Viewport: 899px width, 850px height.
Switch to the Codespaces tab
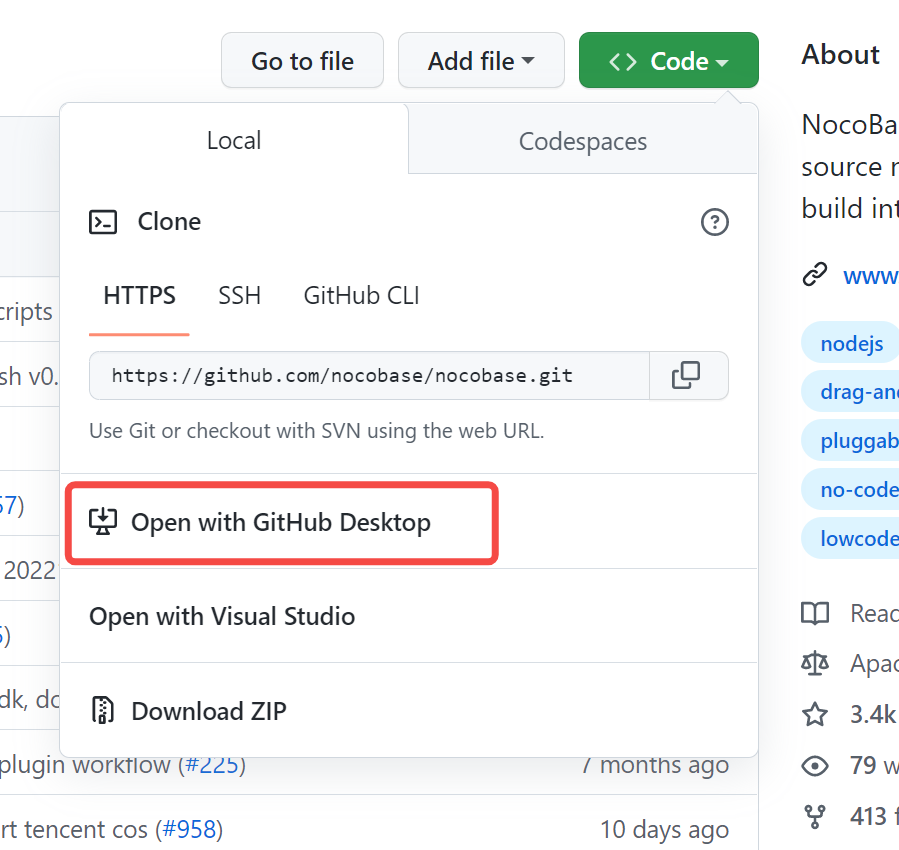pos(582,141)
